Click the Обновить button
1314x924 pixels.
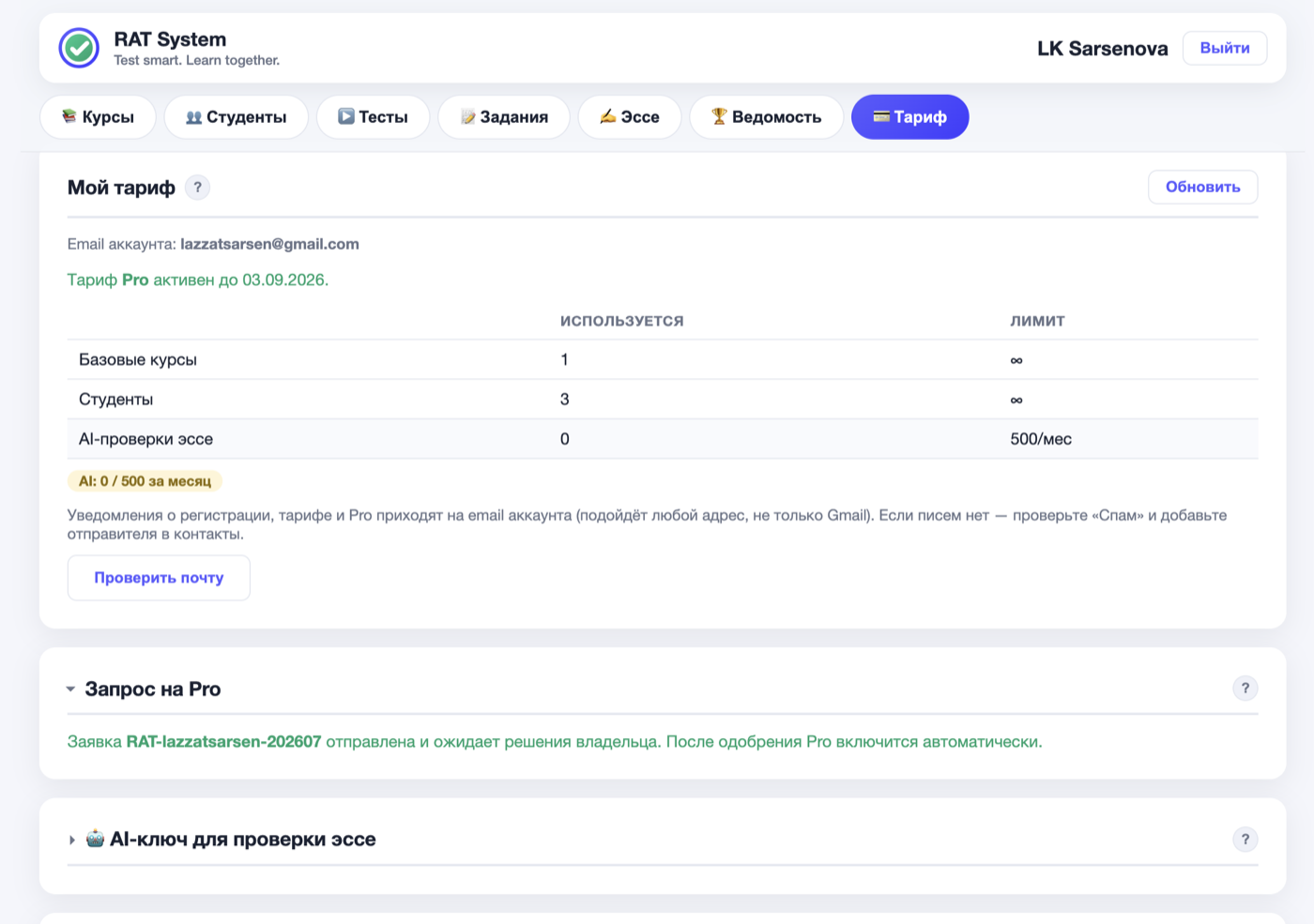click(x=1202, y=187)
